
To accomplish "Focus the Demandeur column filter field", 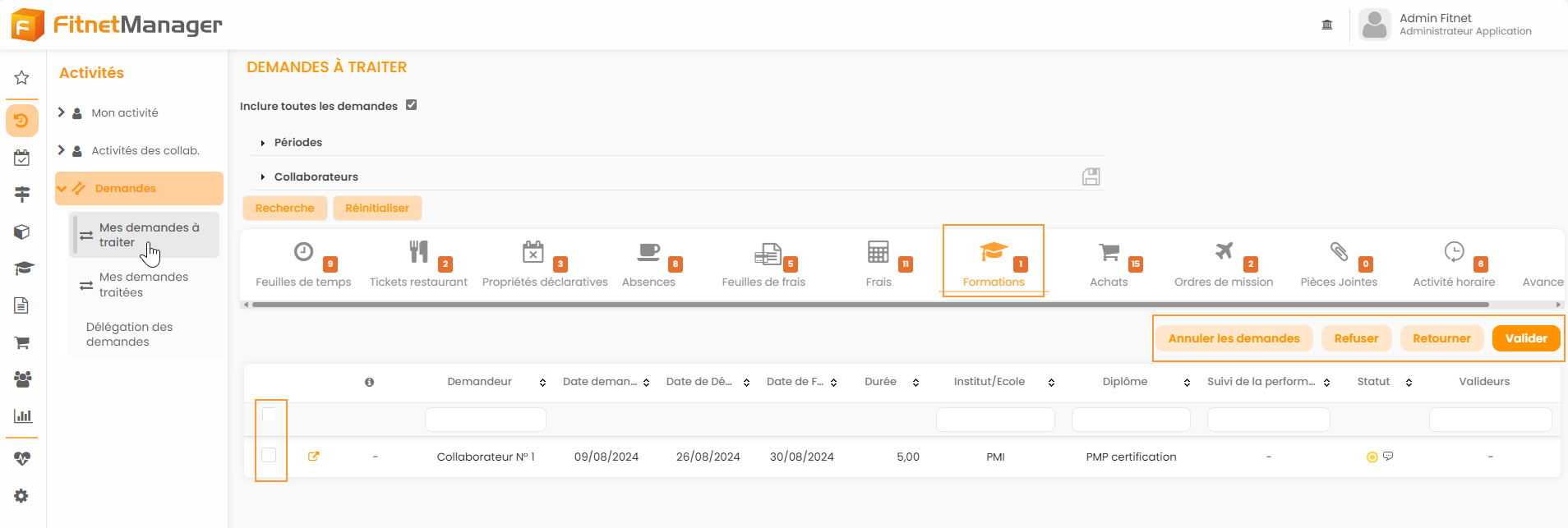I will (485, 420).
